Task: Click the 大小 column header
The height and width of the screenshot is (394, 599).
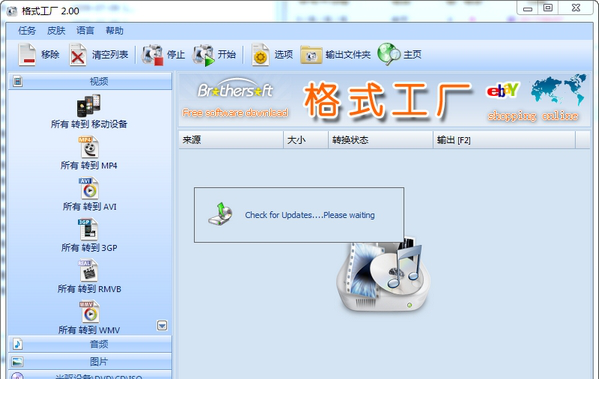Action: click(306, 140)
